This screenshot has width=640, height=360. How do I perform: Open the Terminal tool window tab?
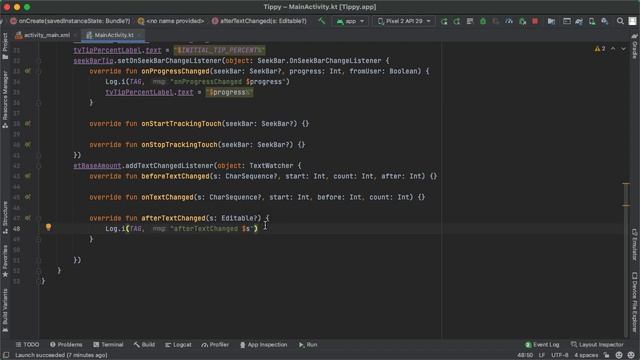coord(108,344)
